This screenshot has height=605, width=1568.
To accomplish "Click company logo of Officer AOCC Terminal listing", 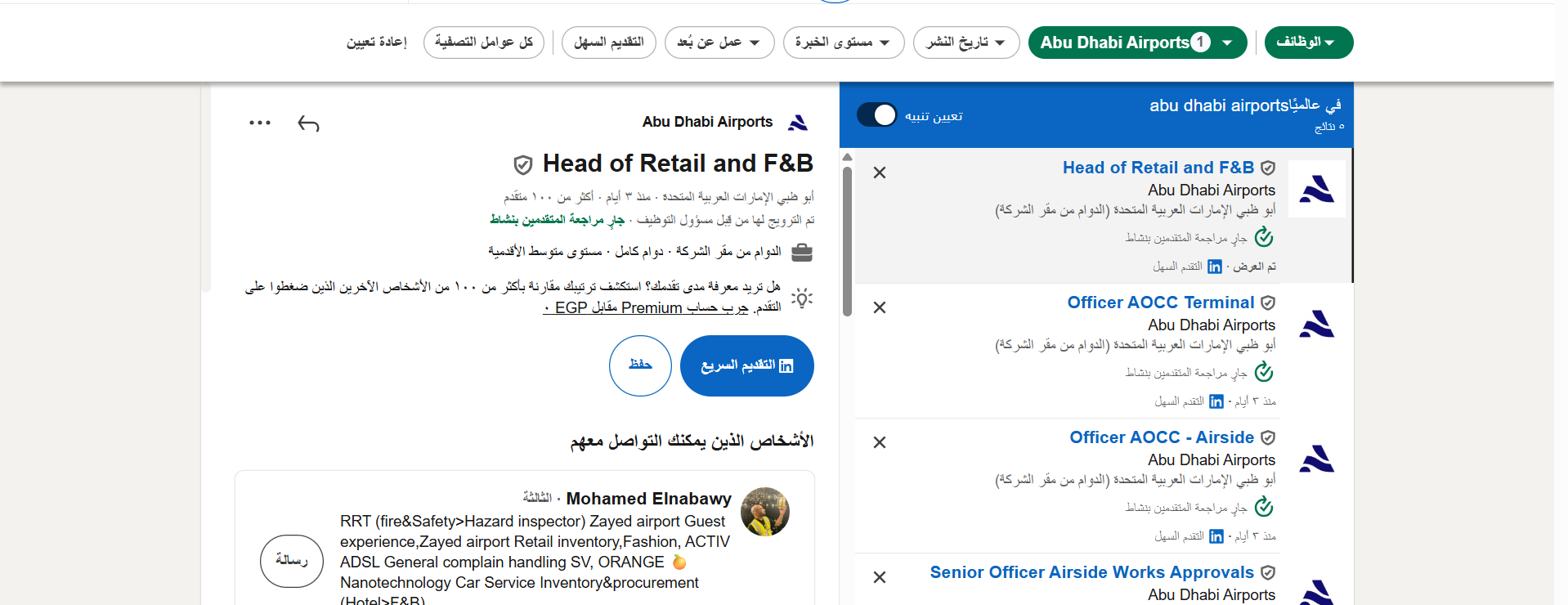I will (1317, 324).
